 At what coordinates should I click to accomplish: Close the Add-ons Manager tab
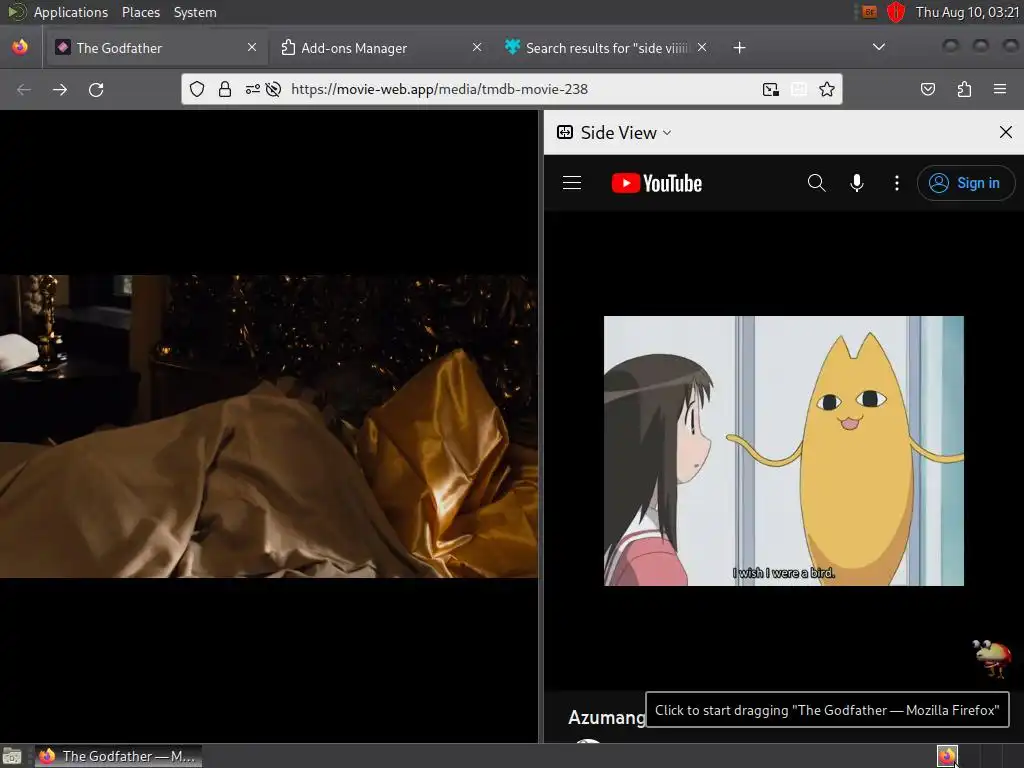[x=477, y=47]
